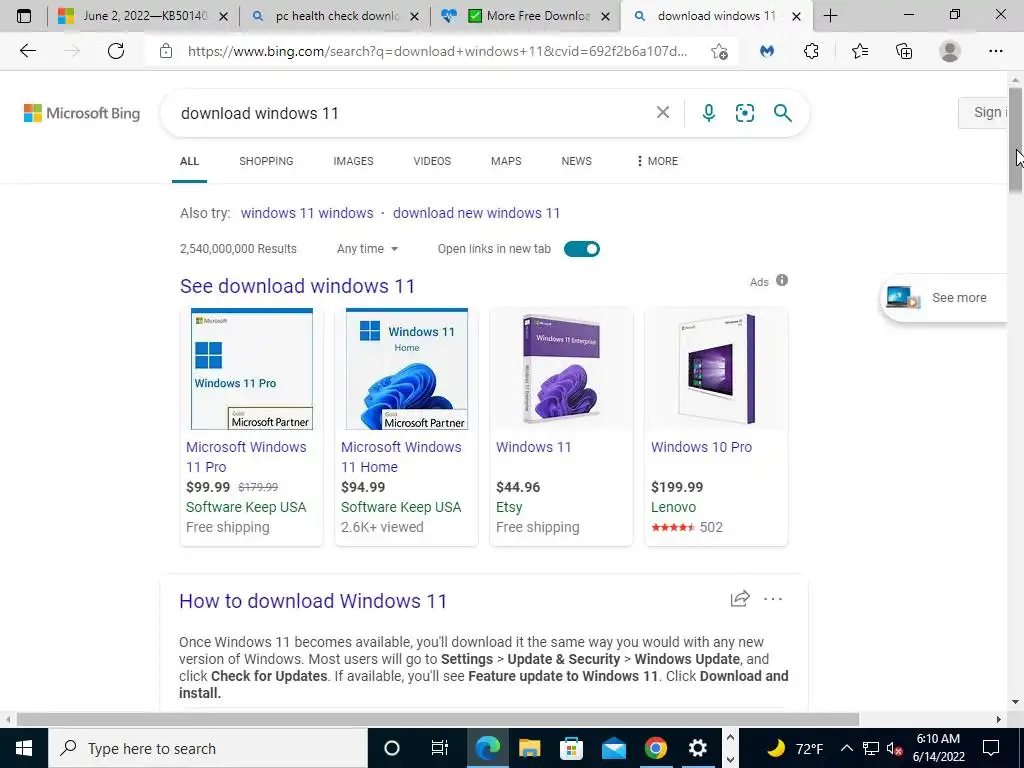Show hidden system tray icons
Viewport: 1024px width, 768px height.
tap(846, 748)
